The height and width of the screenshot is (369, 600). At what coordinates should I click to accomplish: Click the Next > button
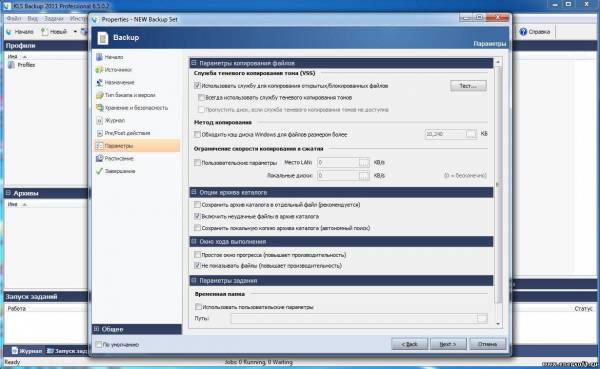point(448,344)
